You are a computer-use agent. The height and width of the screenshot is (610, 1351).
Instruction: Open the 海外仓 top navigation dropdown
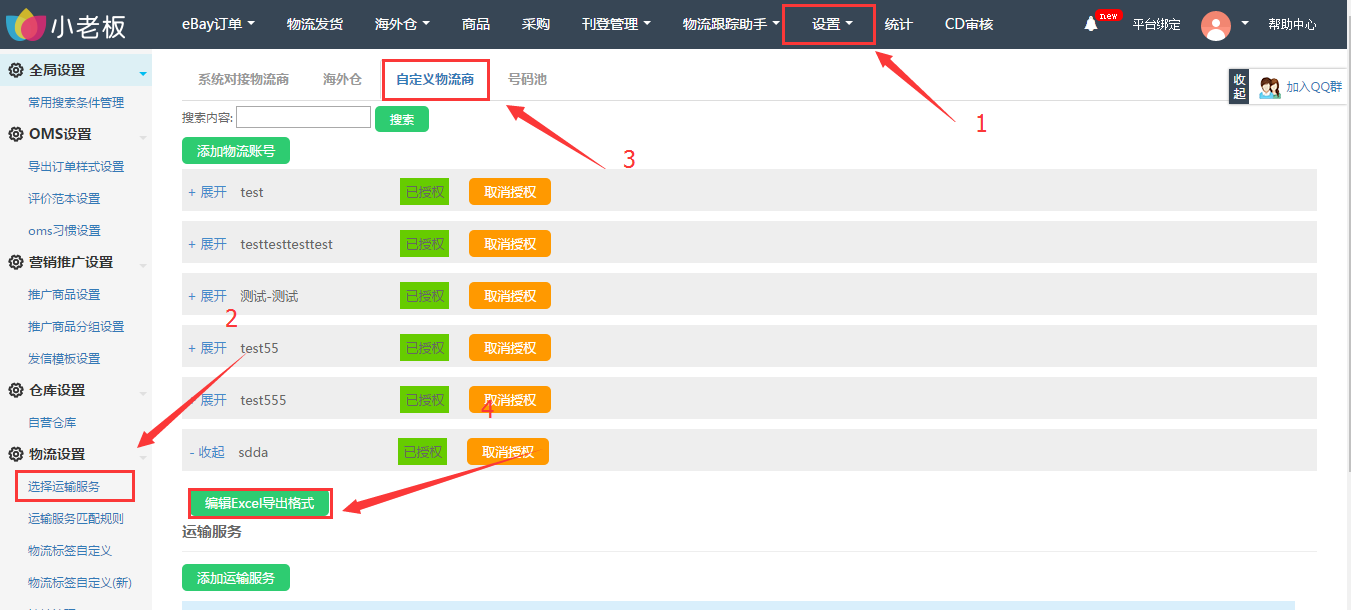tap(402, 24)
